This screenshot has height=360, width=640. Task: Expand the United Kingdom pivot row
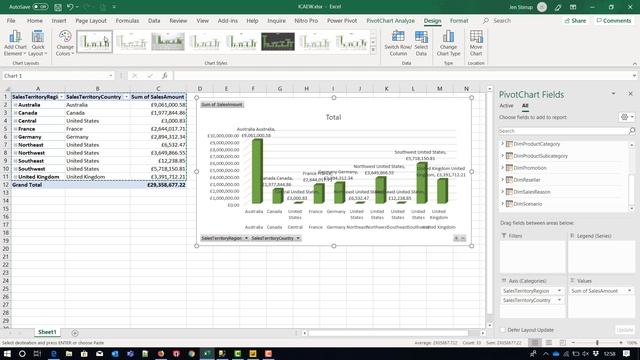point(15,177)
